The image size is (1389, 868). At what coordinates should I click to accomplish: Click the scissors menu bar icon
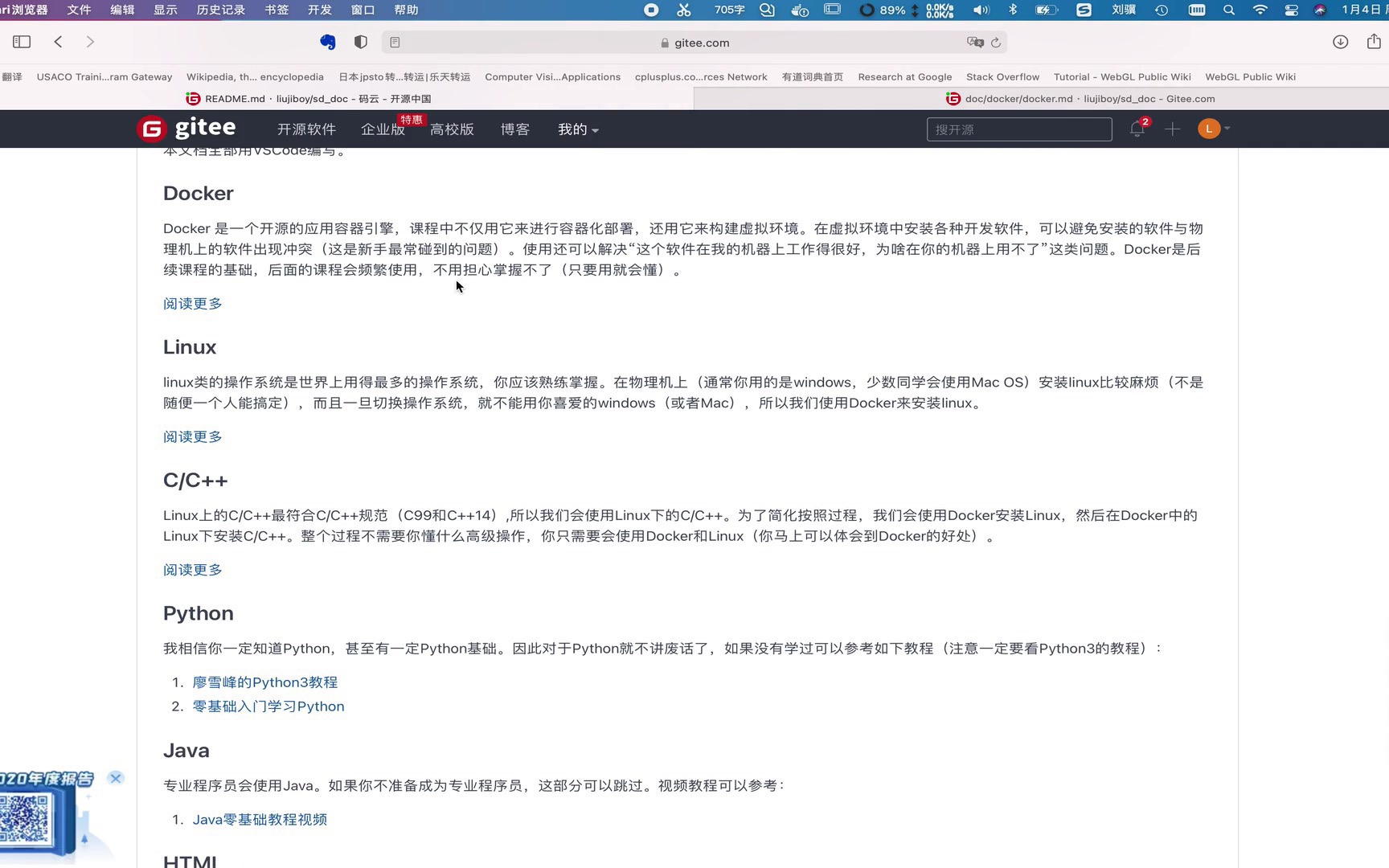click(x=683, y=10)
